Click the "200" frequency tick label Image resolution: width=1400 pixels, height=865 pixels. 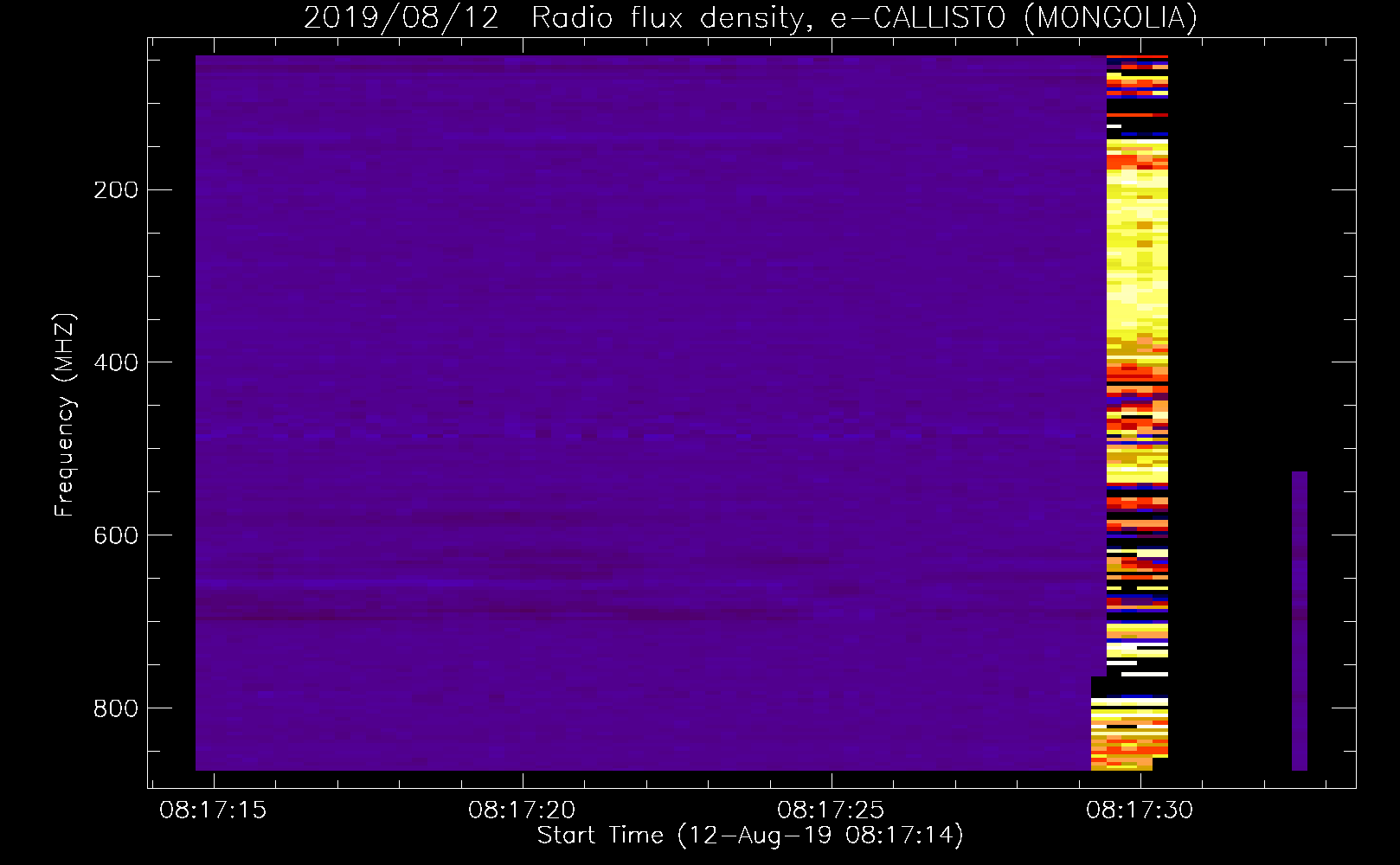[x=116, y=190]
